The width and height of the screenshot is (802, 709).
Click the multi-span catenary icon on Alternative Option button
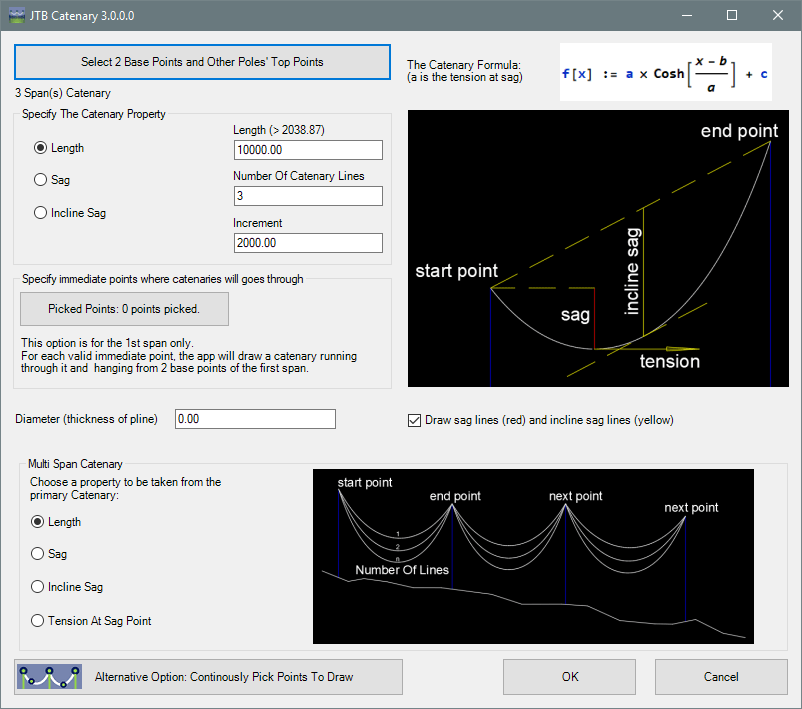[50, 677]
